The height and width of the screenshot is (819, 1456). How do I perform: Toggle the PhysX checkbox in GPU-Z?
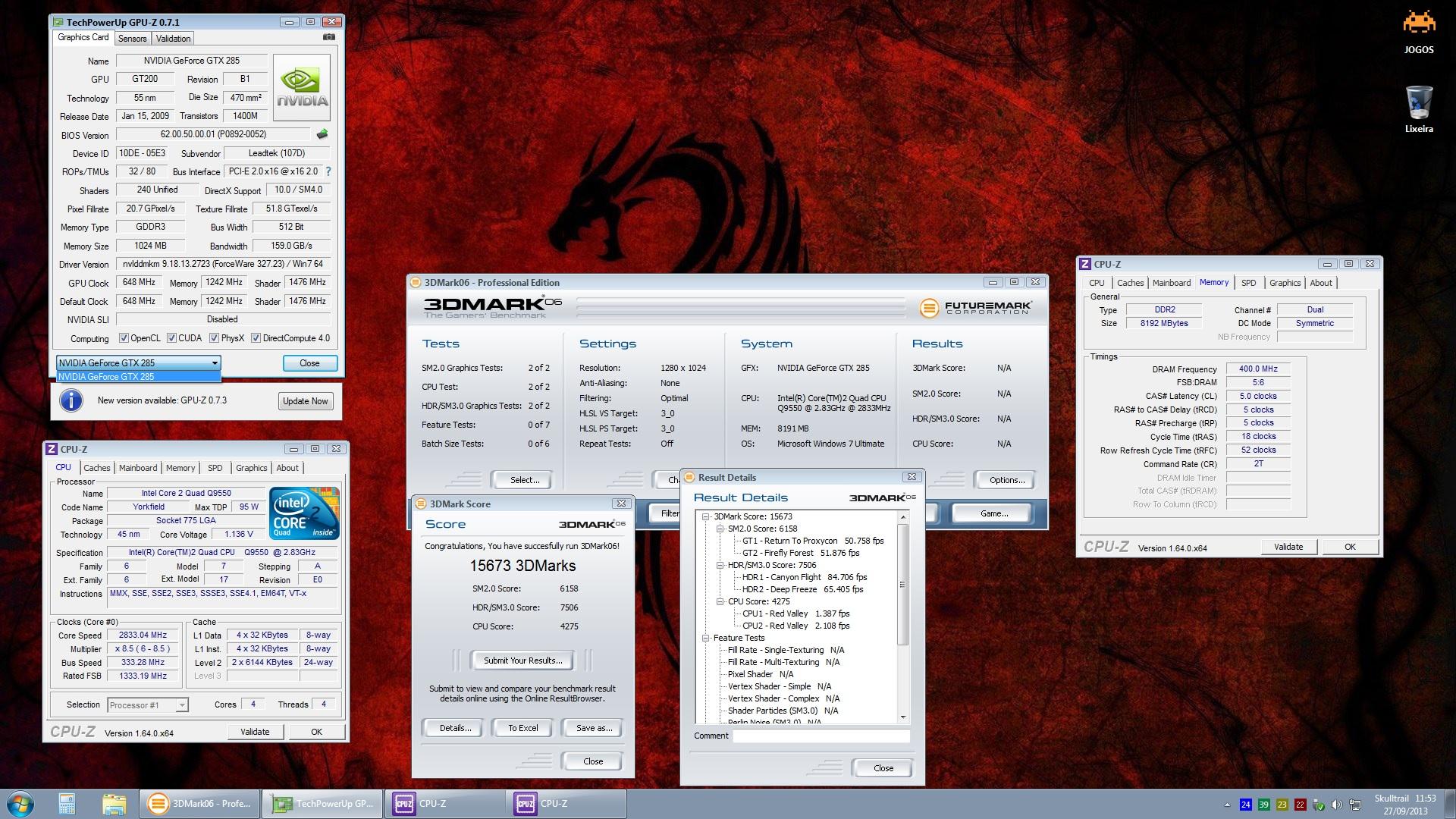214,338
